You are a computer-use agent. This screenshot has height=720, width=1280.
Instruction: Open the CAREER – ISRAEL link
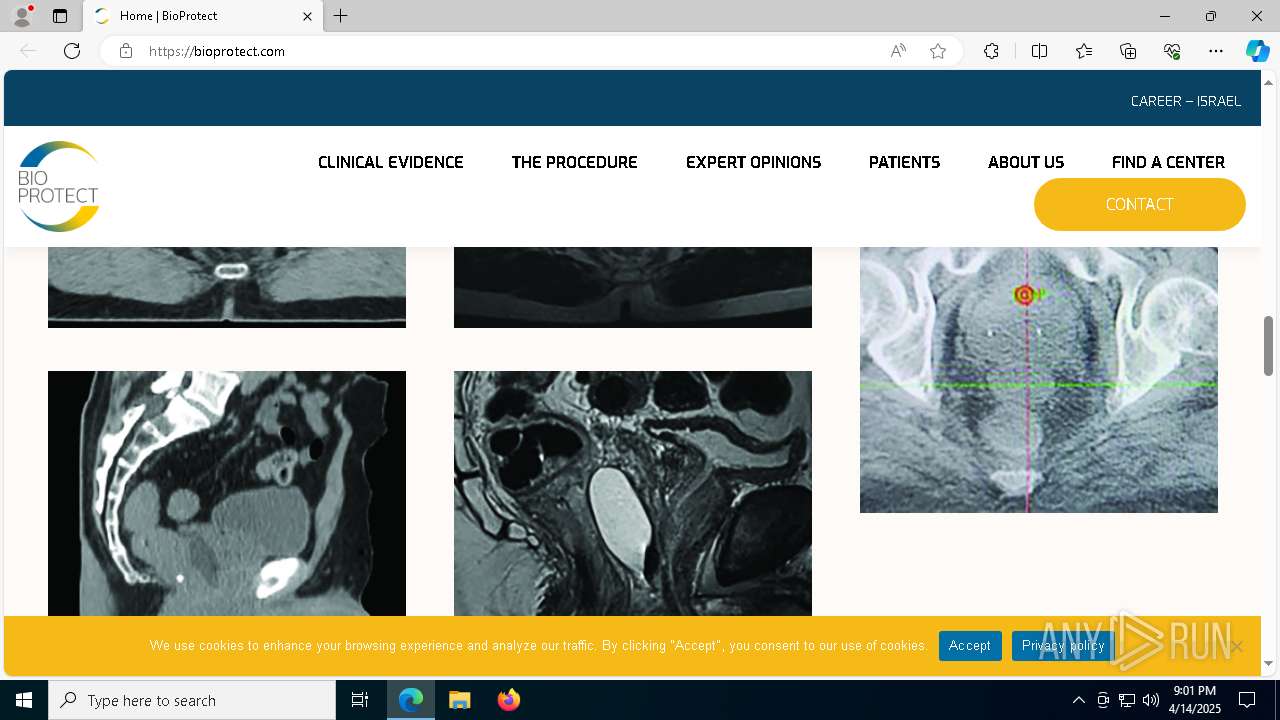[1186, 101]
